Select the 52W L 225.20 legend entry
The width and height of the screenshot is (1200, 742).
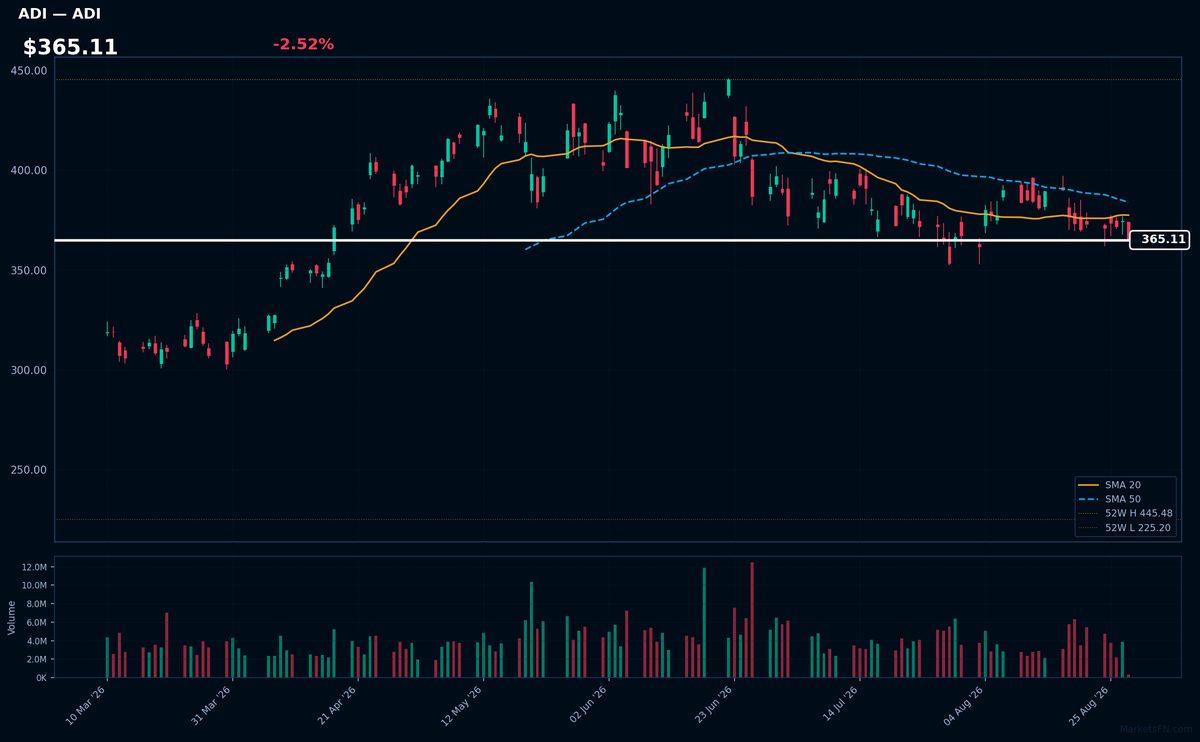[1126, 527]
